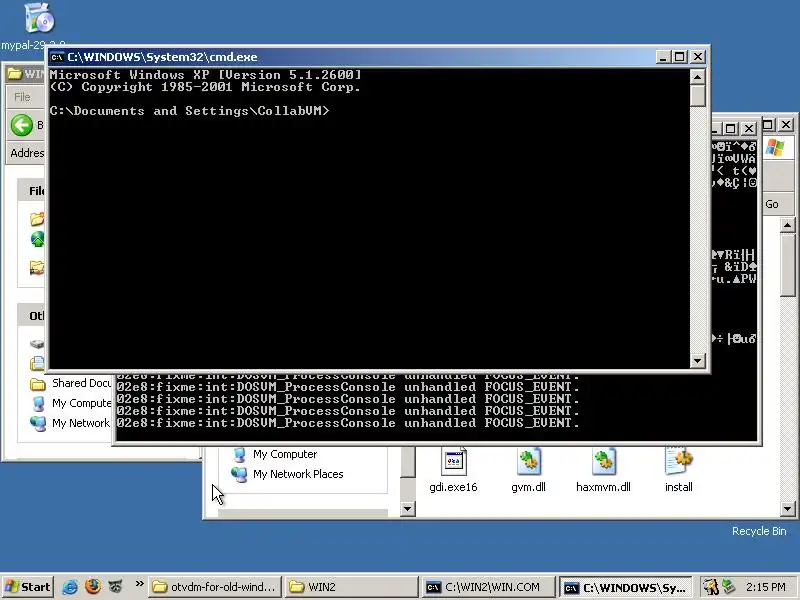Select the gvm.dll file

point(529,471)
